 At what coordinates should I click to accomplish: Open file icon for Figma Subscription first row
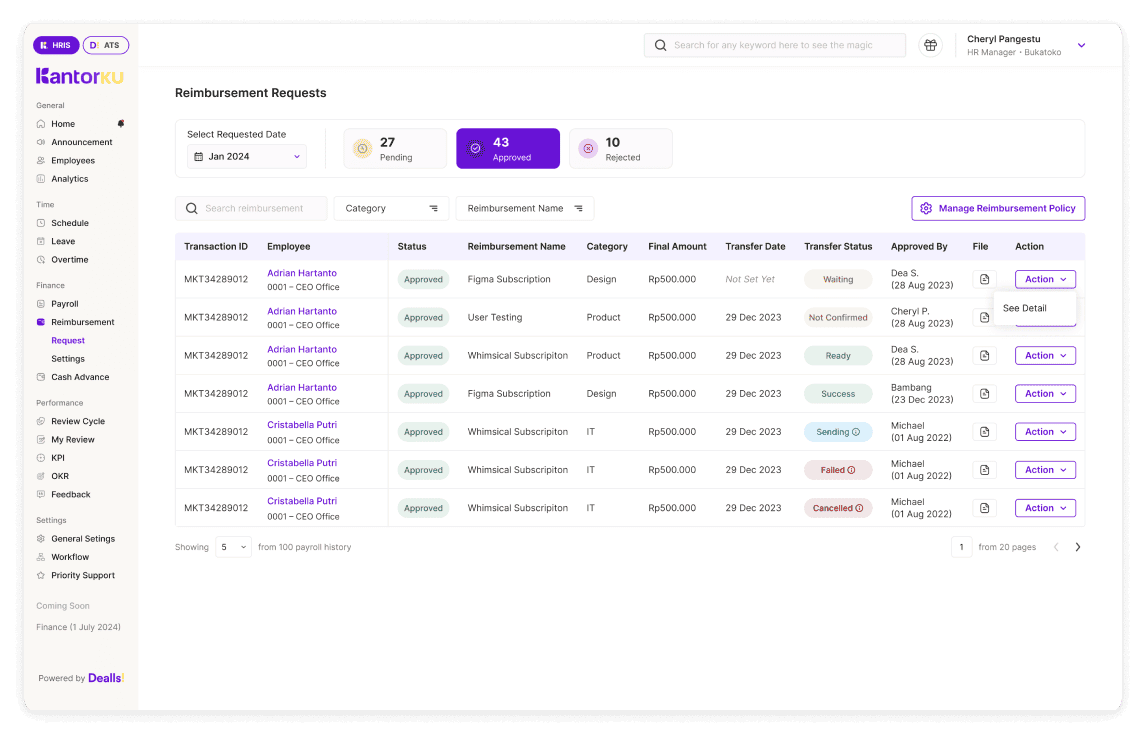point(984,280)
